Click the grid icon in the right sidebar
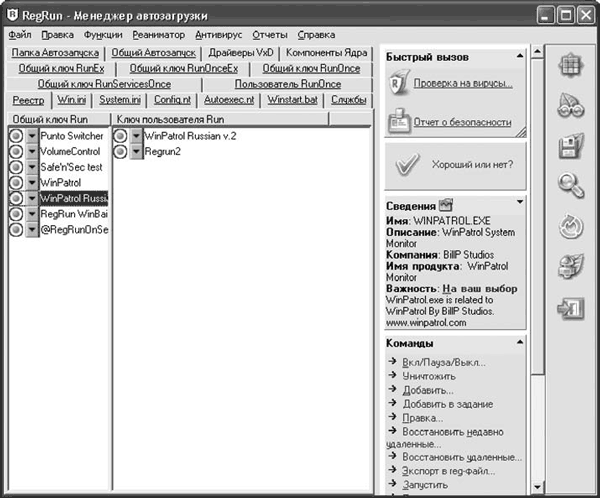 coord(571,66)
